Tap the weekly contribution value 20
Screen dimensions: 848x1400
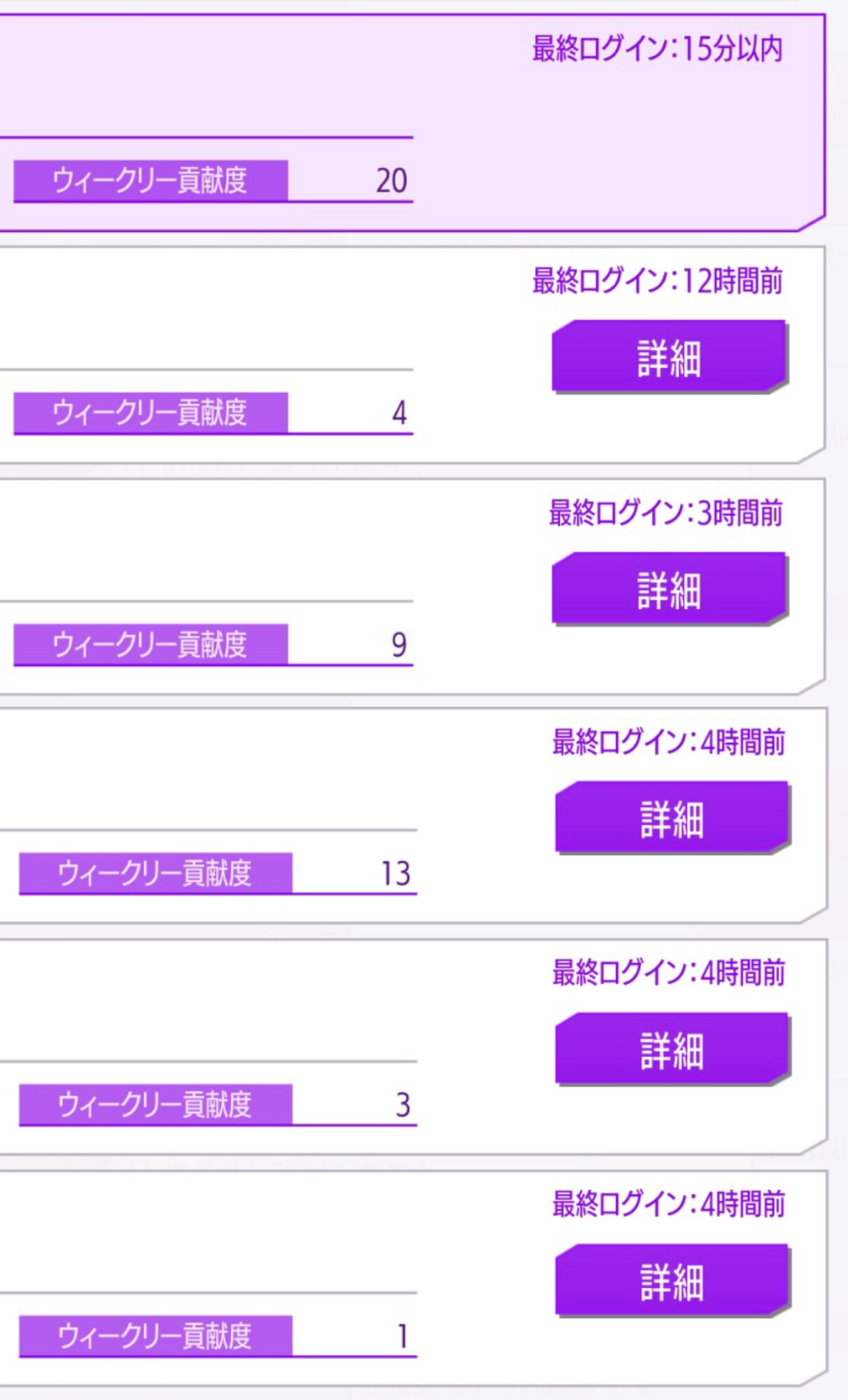391,181
